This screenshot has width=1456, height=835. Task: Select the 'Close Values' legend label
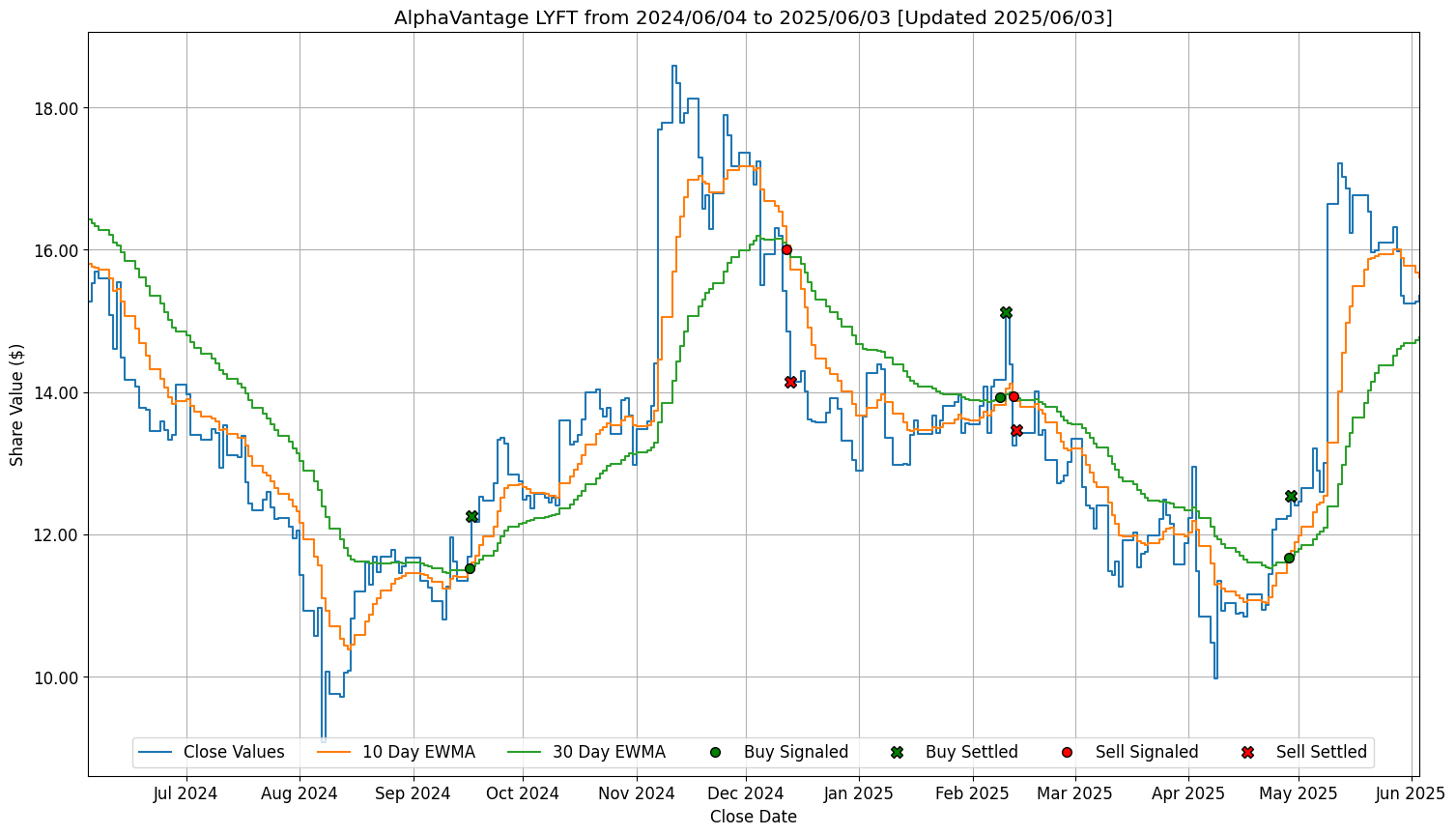point(234,752)
